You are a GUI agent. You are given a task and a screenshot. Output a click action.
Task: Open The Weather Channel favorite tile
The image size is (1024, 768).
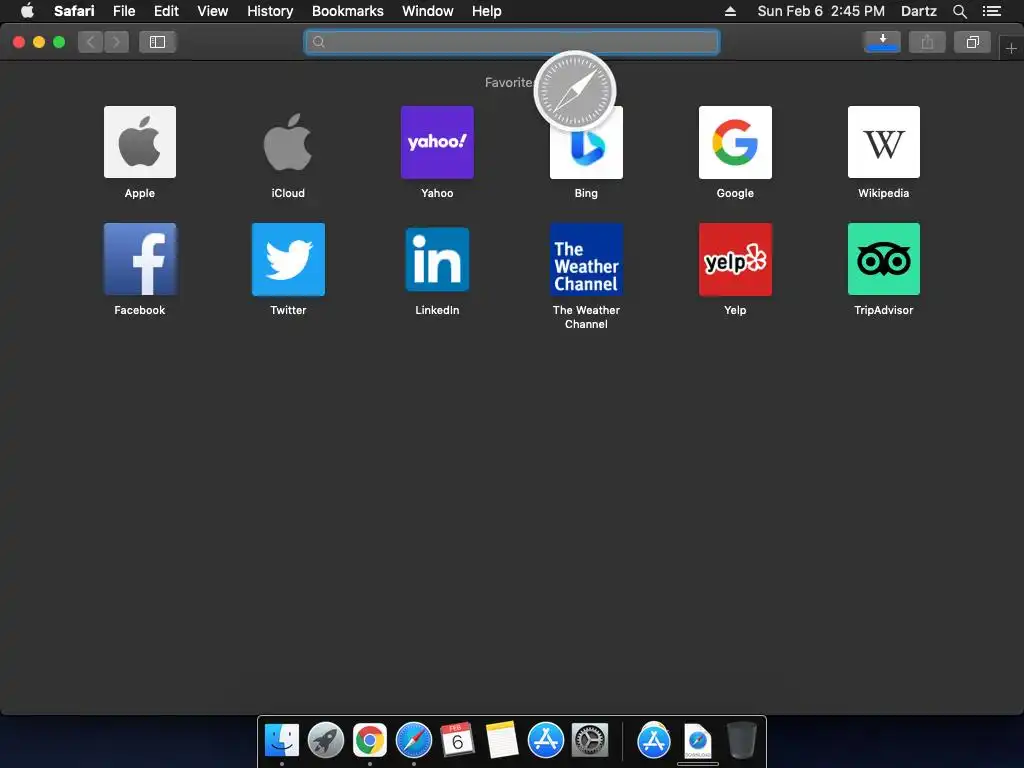[586, 259]
